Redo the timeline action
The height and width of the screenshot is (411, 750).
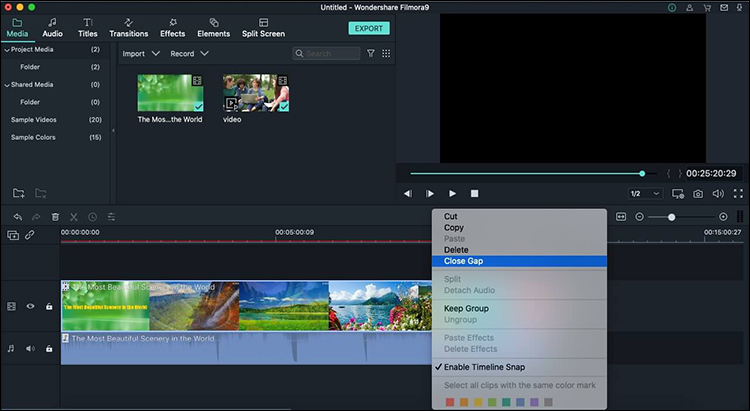(x=36, y=217)
